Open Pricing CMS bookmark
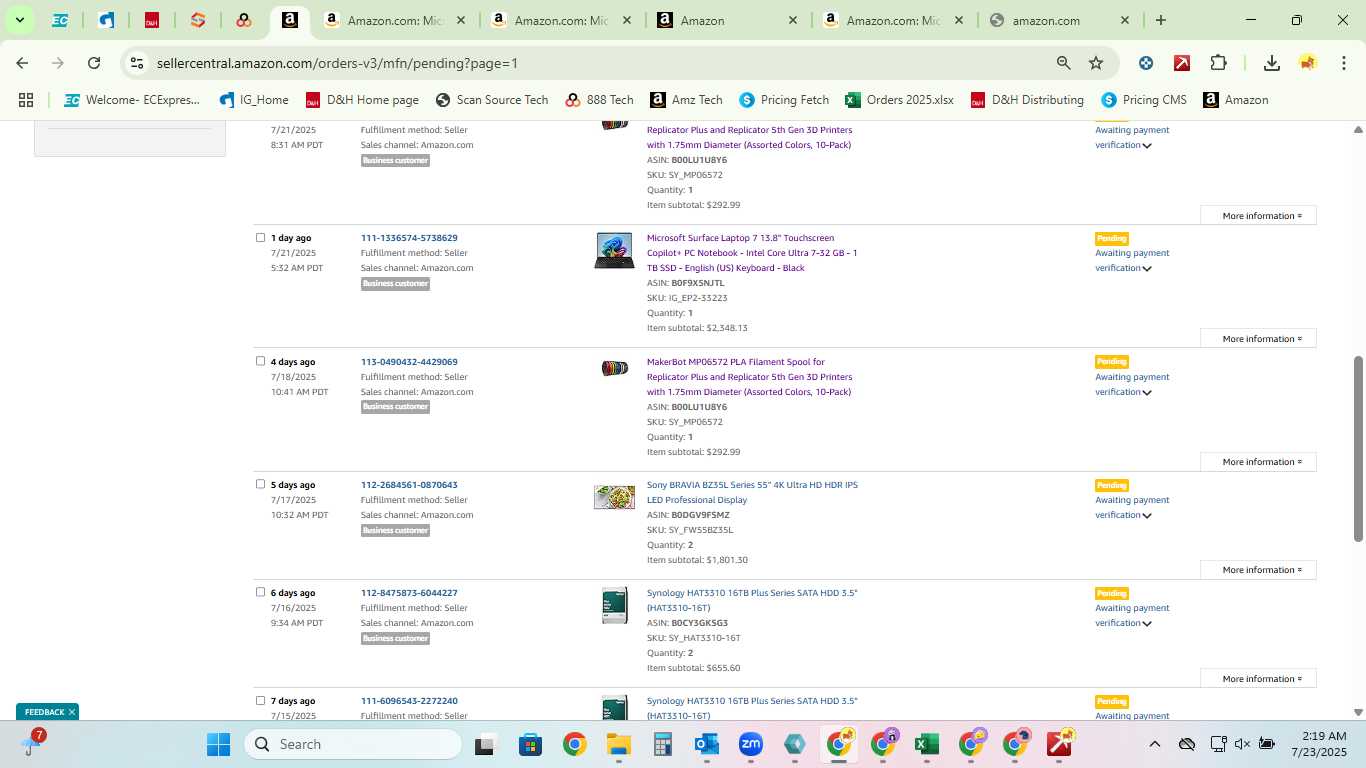 click(1144, 100)
